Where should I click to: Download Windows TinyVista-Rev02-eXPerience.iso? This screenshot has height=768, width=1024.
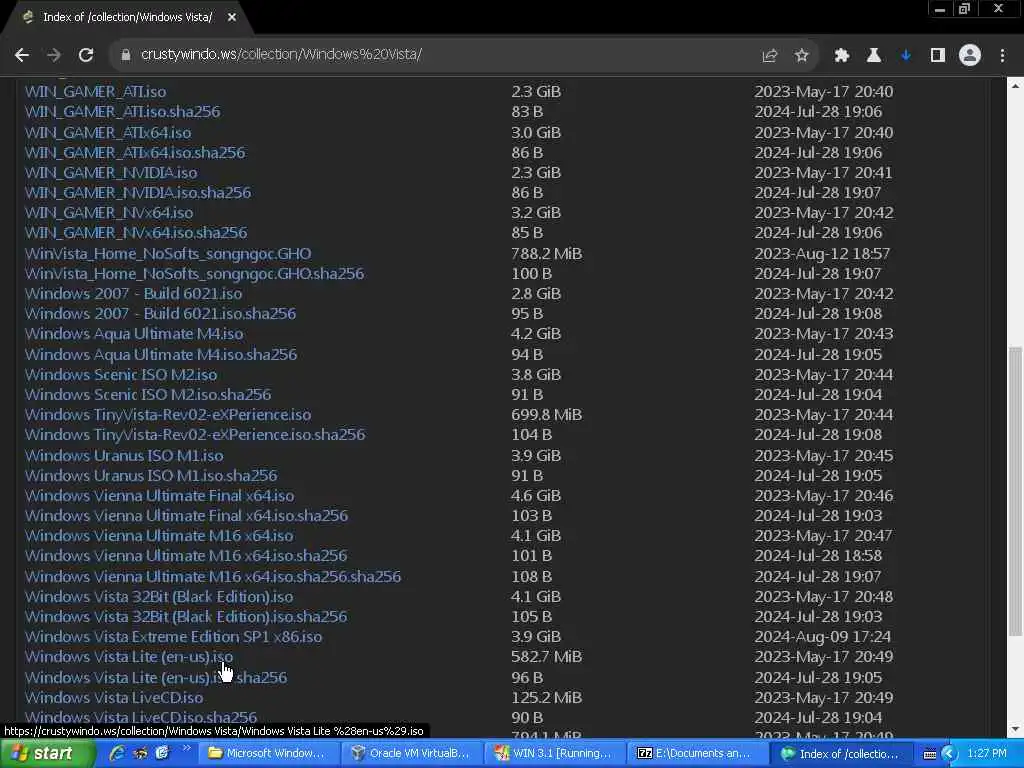click(168, 415)
